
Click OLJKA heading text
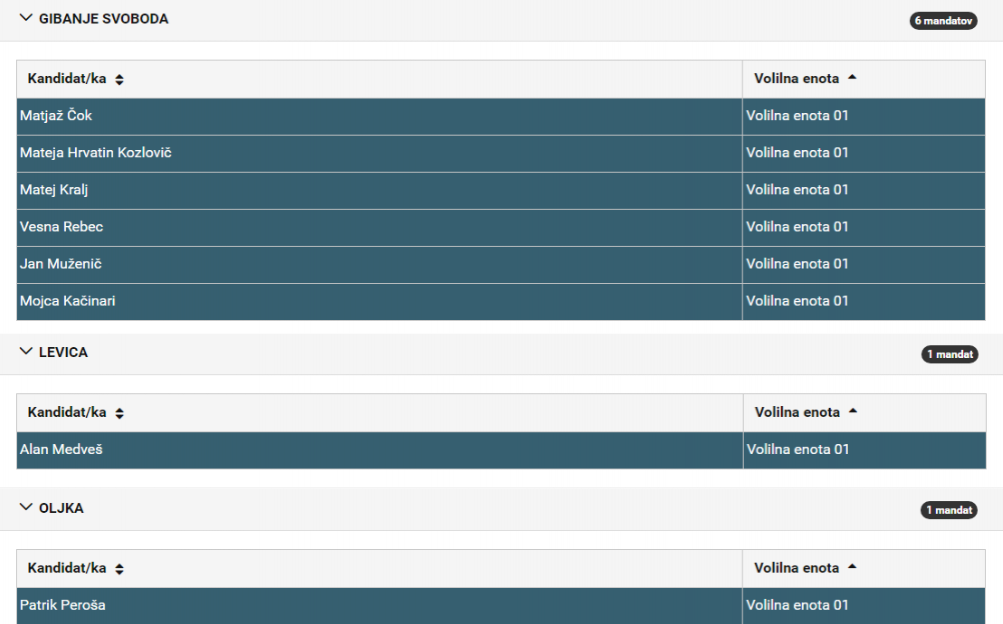61,508
